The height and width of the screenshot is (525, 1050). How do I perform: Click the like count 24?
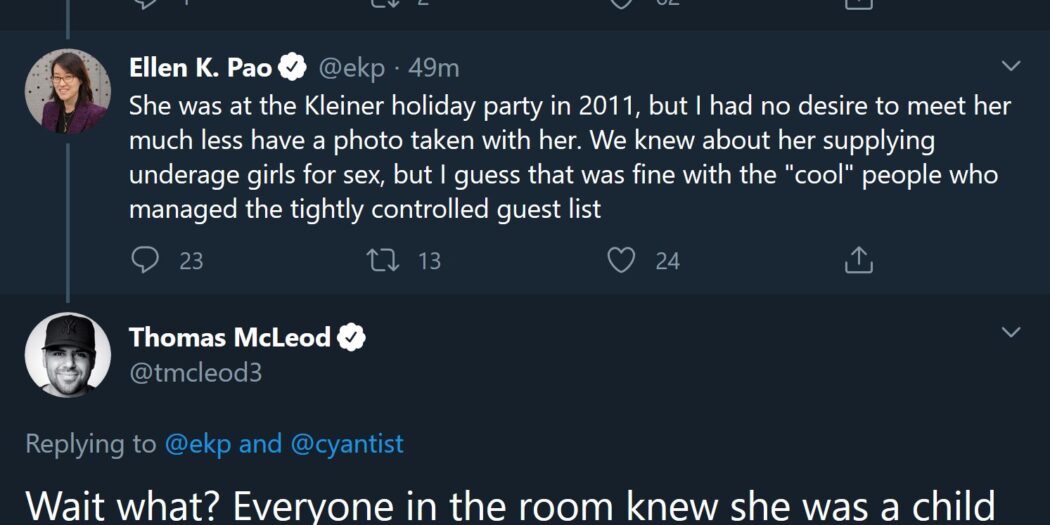(x=667, y=261)
